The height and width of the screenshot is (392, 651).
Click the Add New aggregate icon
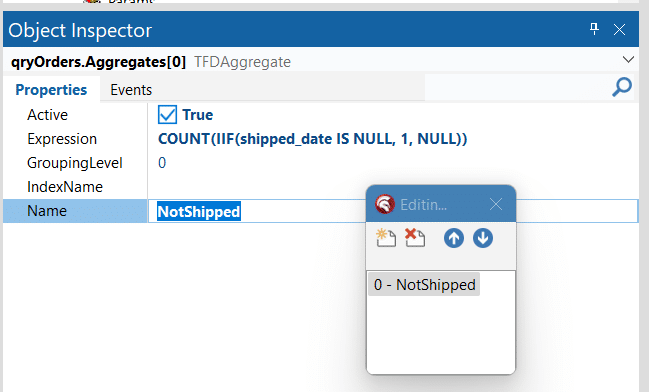386,238
